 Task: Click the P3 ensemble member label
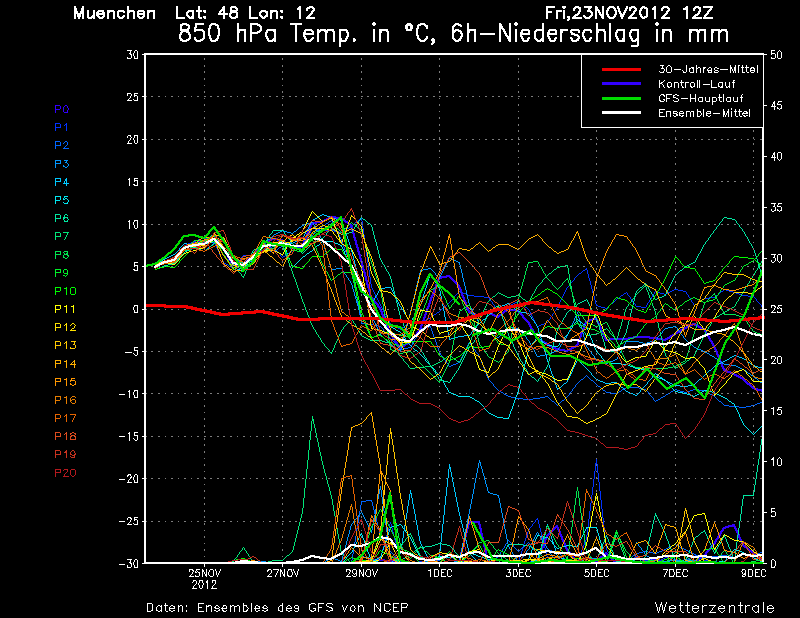coord(62,164)
